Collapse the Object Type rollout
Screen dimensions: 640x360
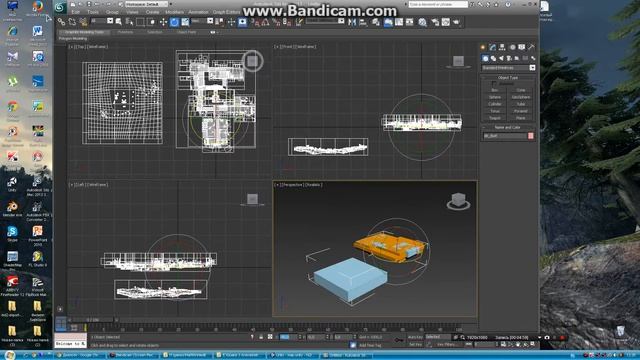pos(508,78)
